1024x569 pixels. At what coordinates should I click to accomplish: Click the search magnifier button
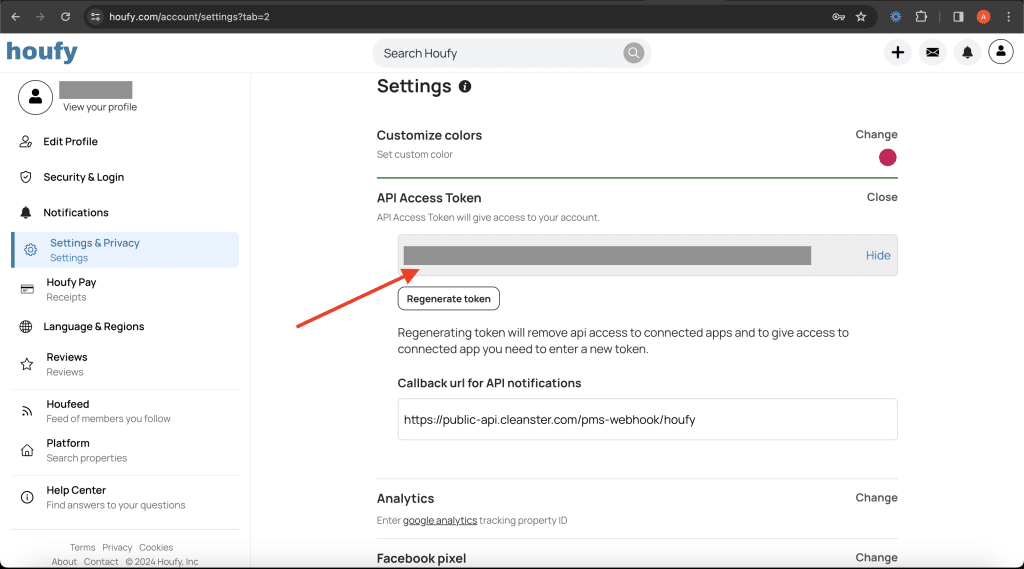coord(633,53)
